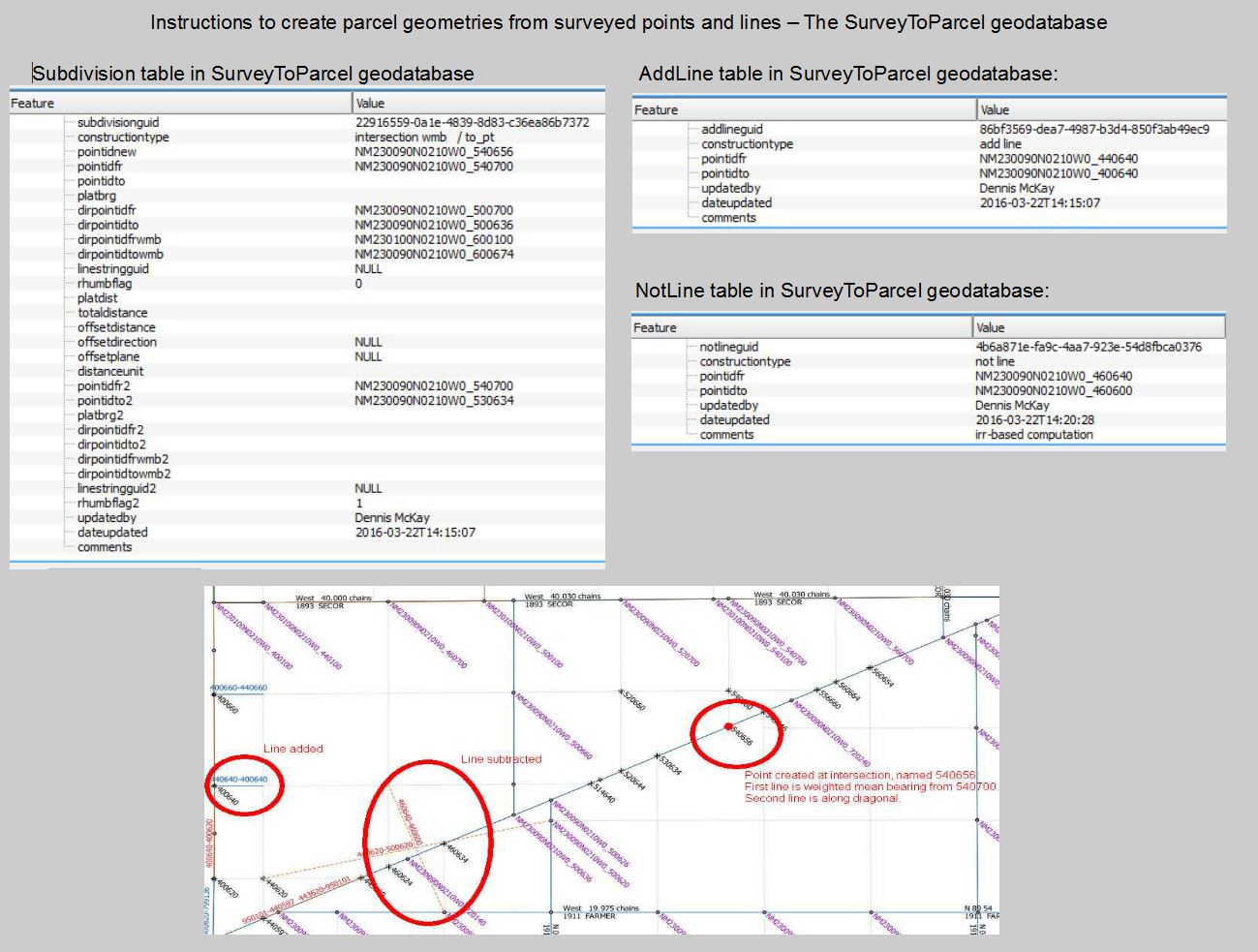Viewport: 1258px width, 952px height.
Task: Click the rhumbflag2 field name
Action: click(108, 503)
